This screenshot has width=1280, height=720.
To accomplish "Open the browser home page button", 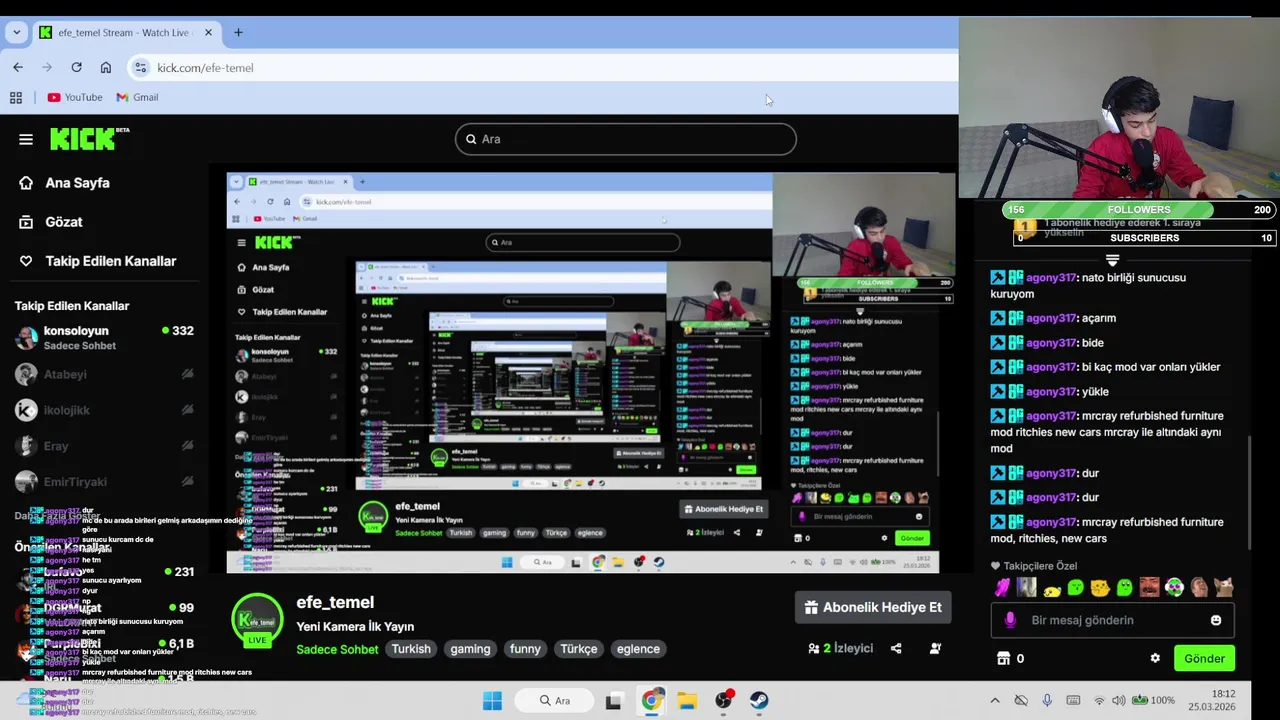I will click(x=106, y=67).
